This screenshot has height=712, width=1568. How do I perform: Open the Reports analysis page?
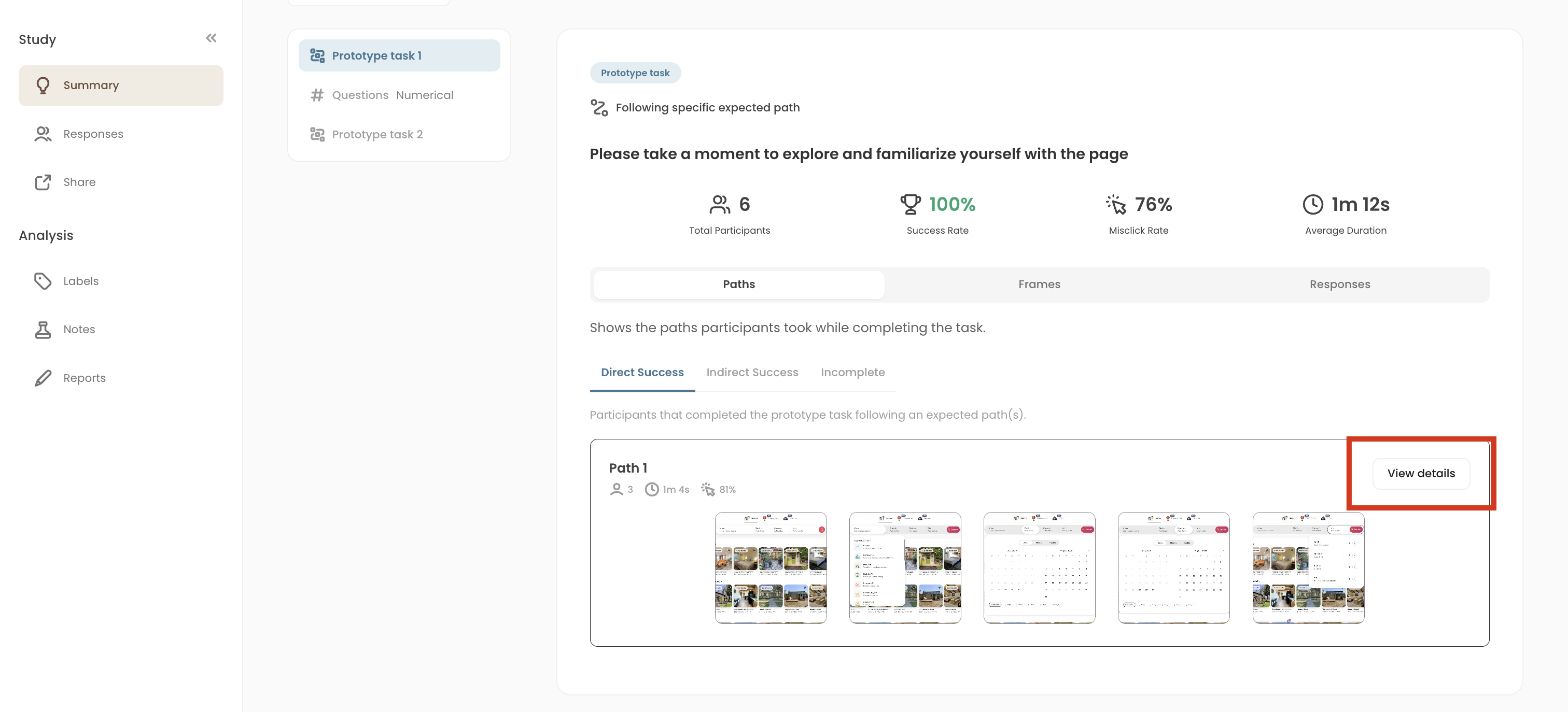pyautogui.click(x=120, y=378)
